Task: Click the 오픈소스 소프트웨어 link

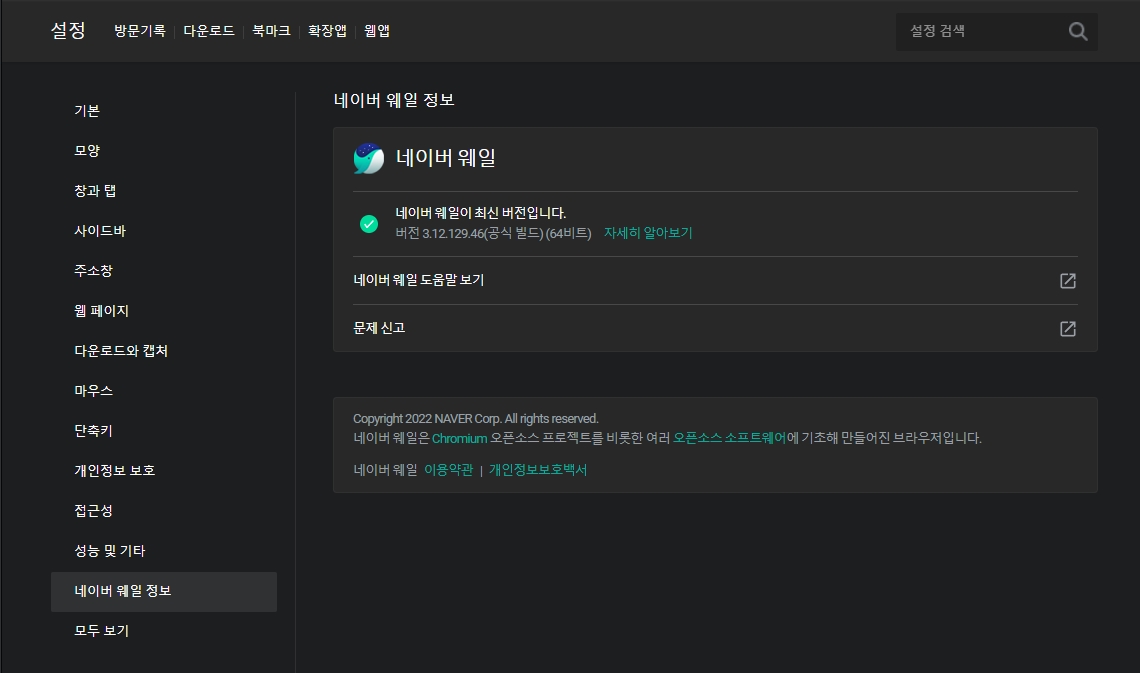Action: (729, 438)
